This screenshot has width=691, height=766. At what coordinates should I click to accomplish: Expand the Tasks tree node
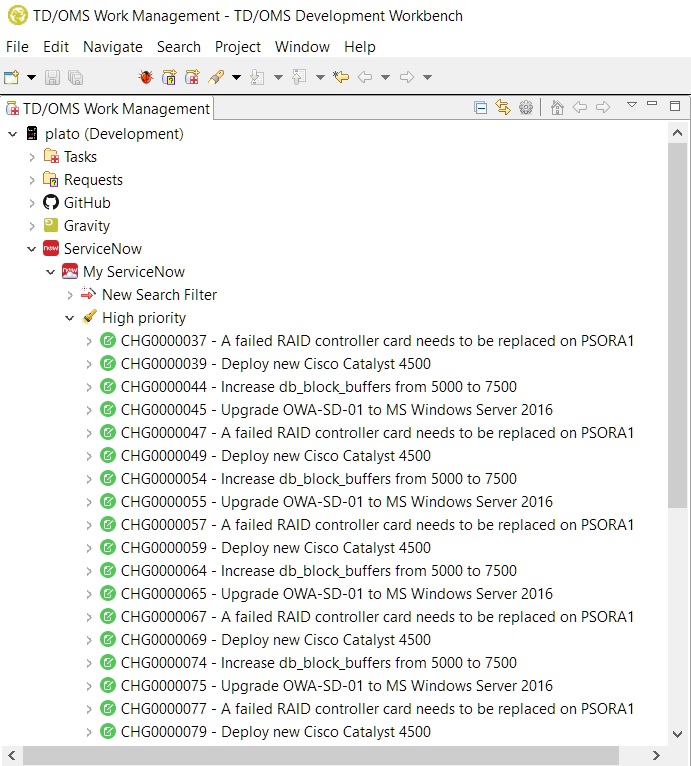(x=32, y=157)
